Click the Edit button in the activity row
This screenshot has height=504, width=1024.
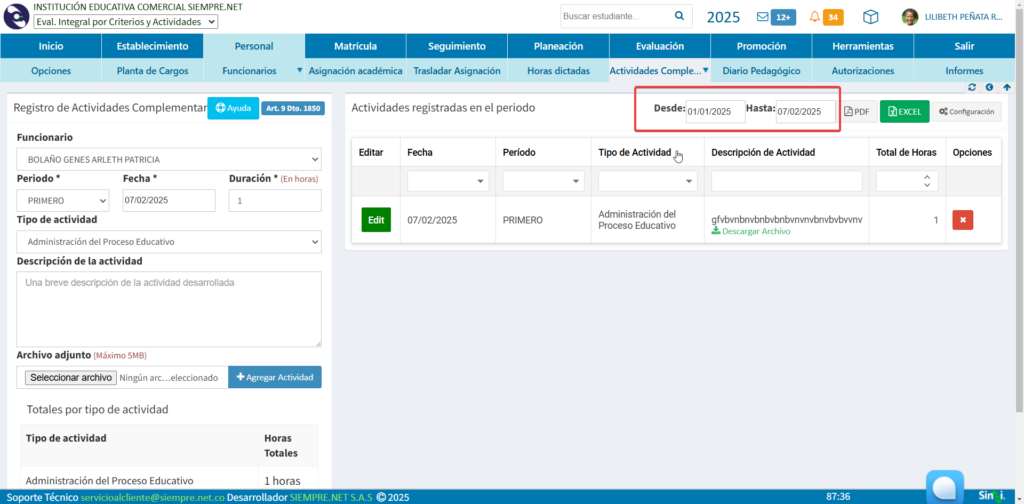click(376, 220)
